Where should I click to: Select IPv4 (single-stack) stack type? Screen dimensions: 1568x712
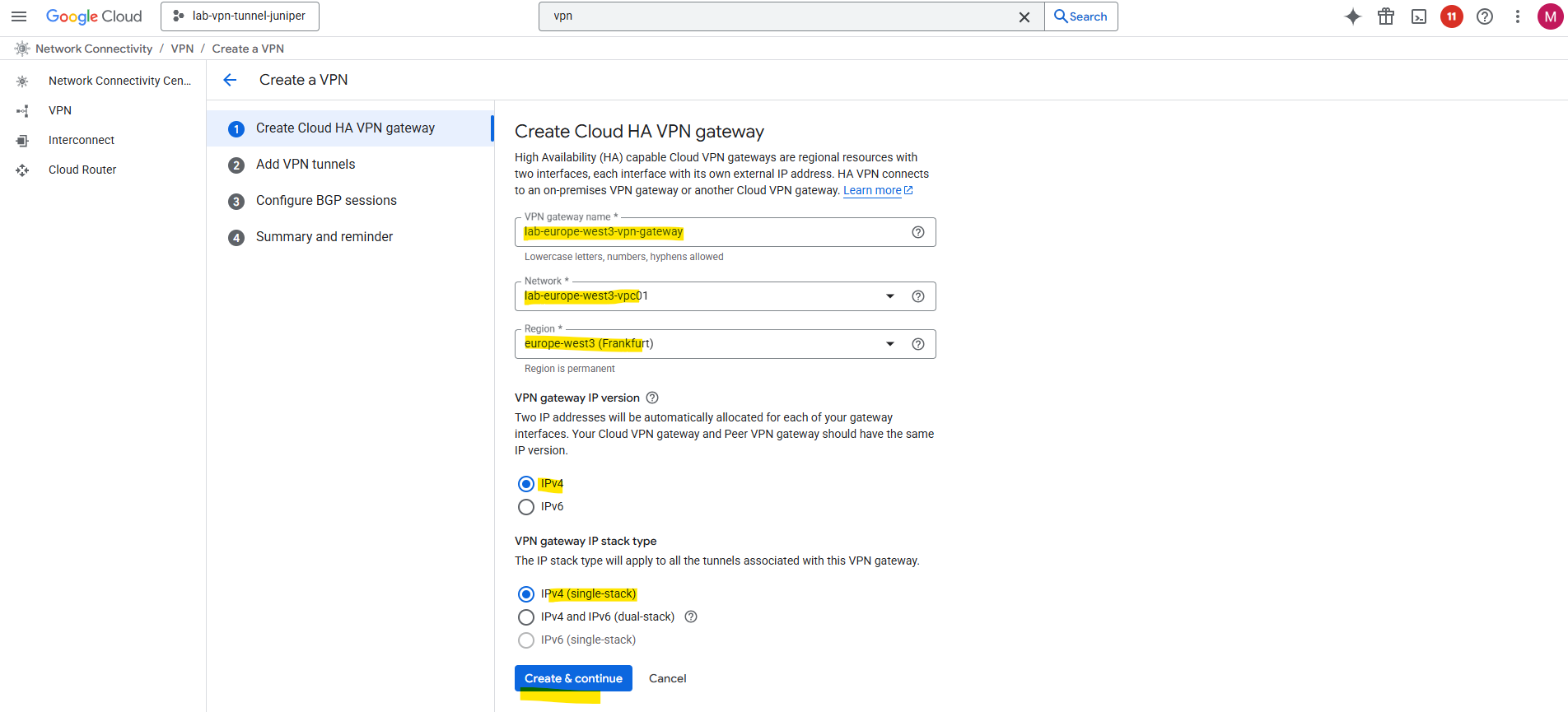(x=526, y=594)
